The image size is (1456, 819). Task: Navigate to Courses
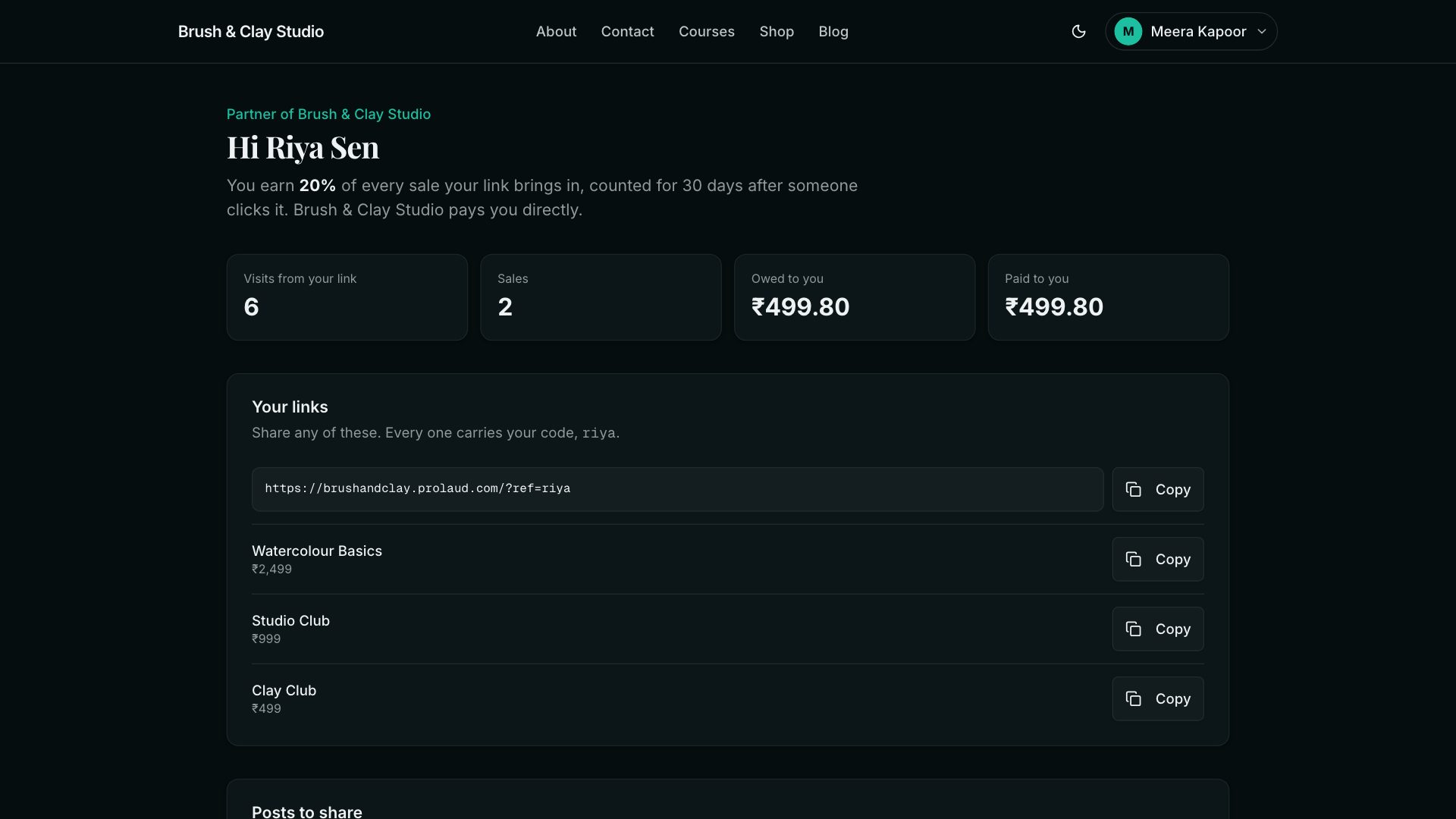pyautogui.click(x=706, y=31)
